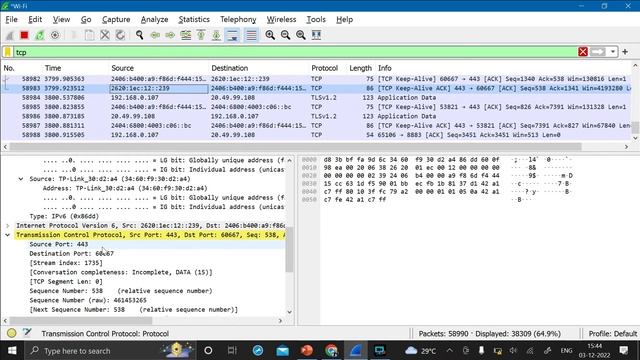Image resolution: width=640 pixels, height=360 pixels.
Task: Sort packets by Destination column header
Action: click(229, 68)
